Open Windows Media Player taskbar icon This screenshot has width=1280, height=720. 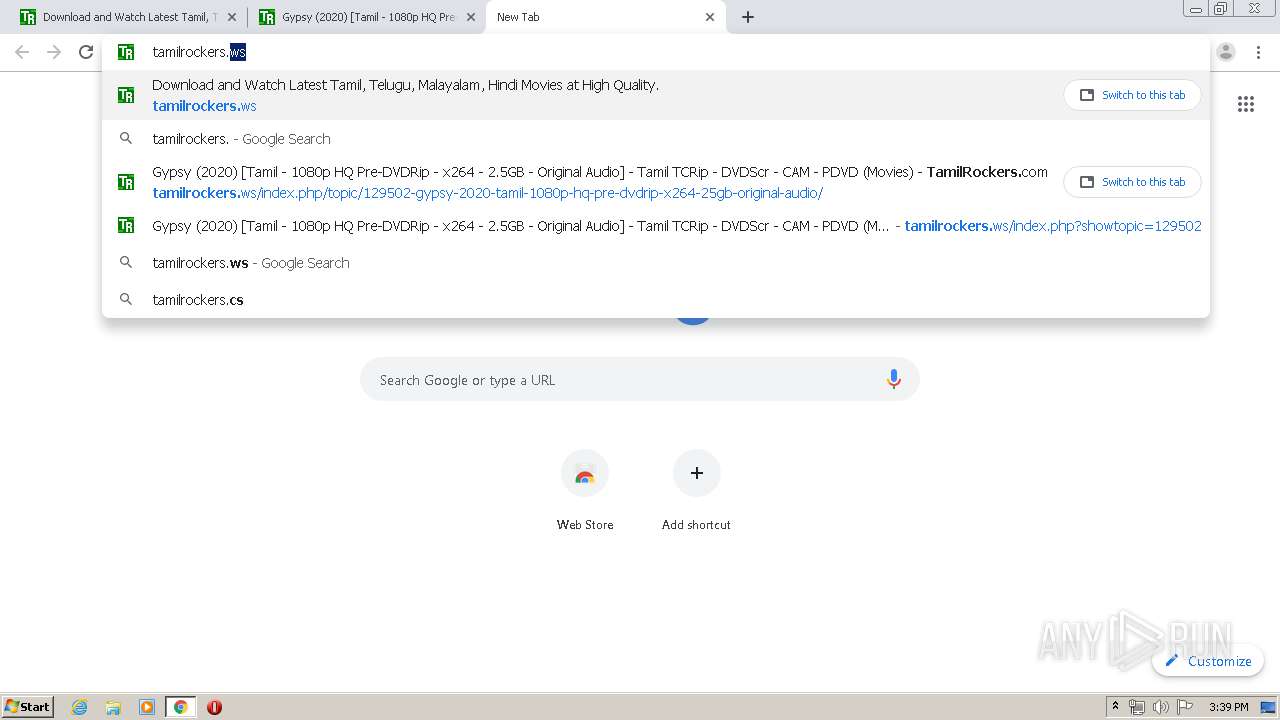pyautogui.click(x=147, y=707)
